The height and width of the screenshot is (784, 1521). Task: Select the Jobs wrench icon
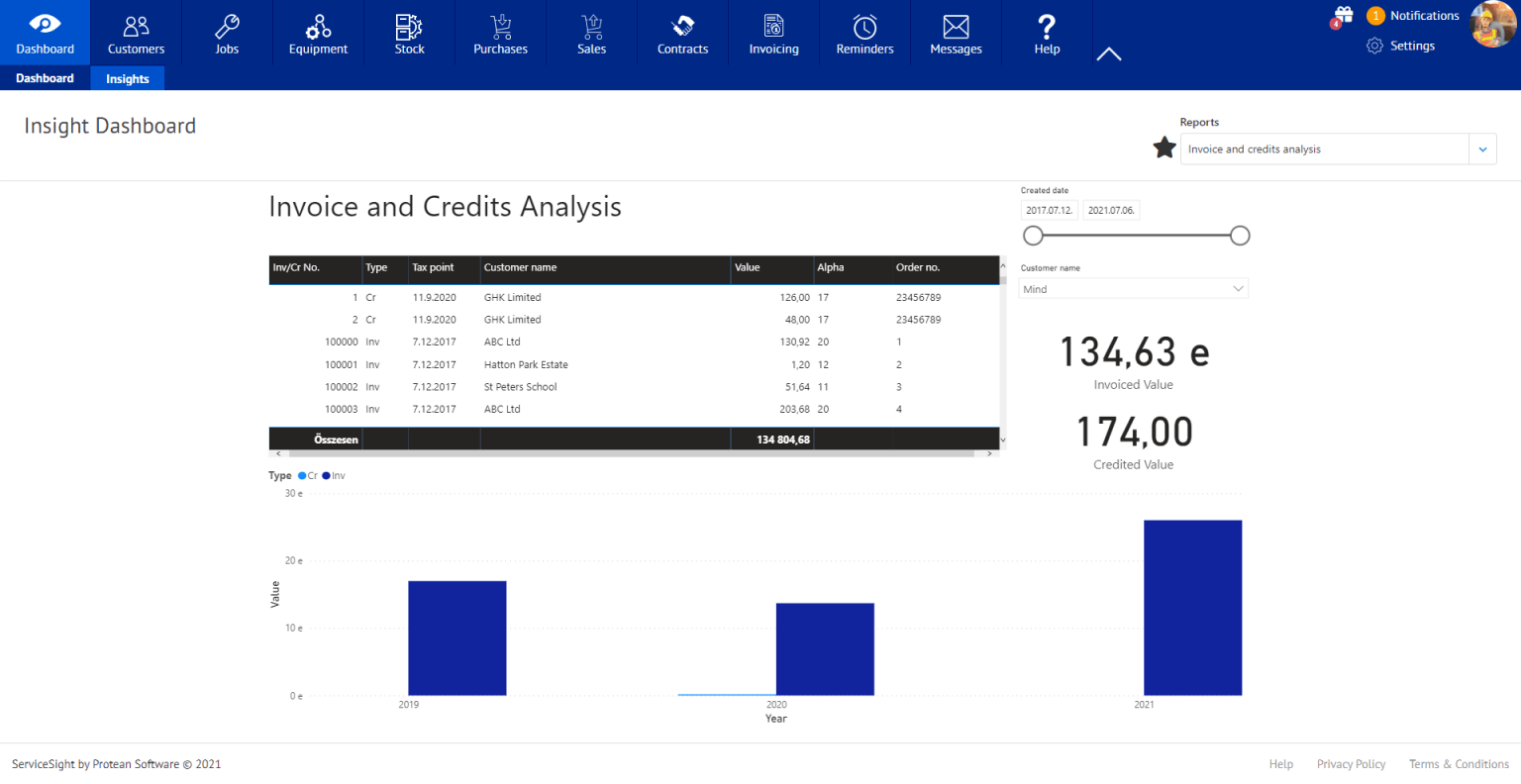227,32
